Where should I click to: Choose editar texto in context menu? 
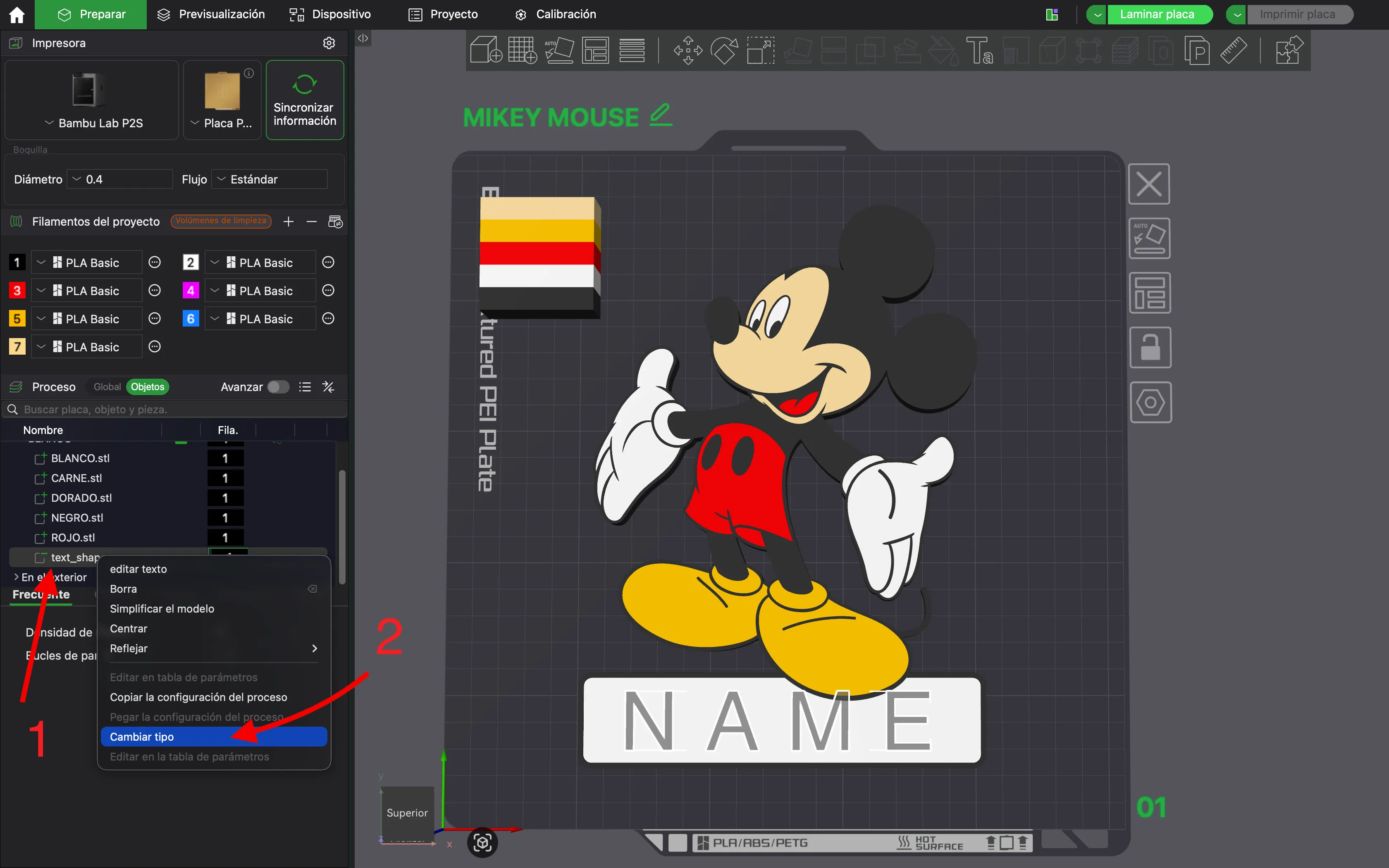click(213, 569)
